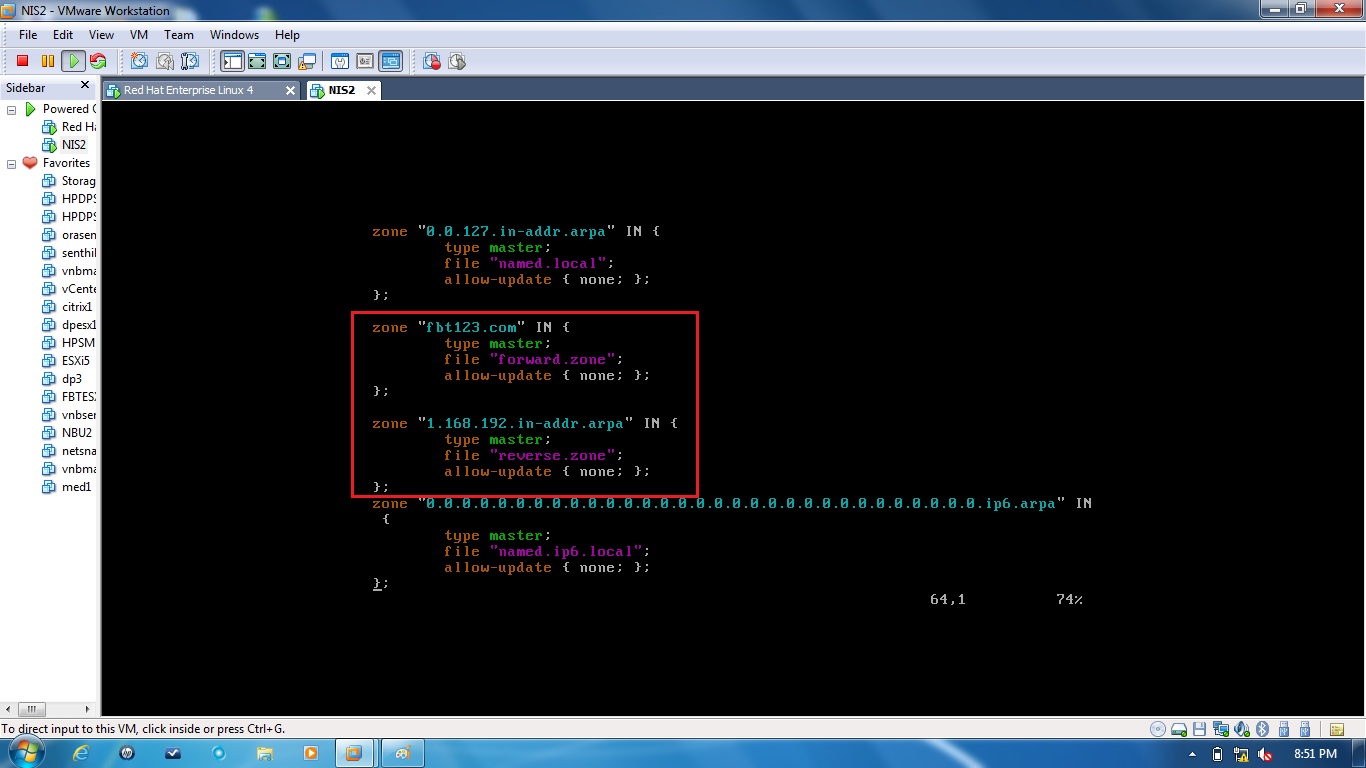The width and height of the screenshot is (1366, 768).
Task: Take a snapshot with the snapshot camera icon
Action: click(138, 61)
